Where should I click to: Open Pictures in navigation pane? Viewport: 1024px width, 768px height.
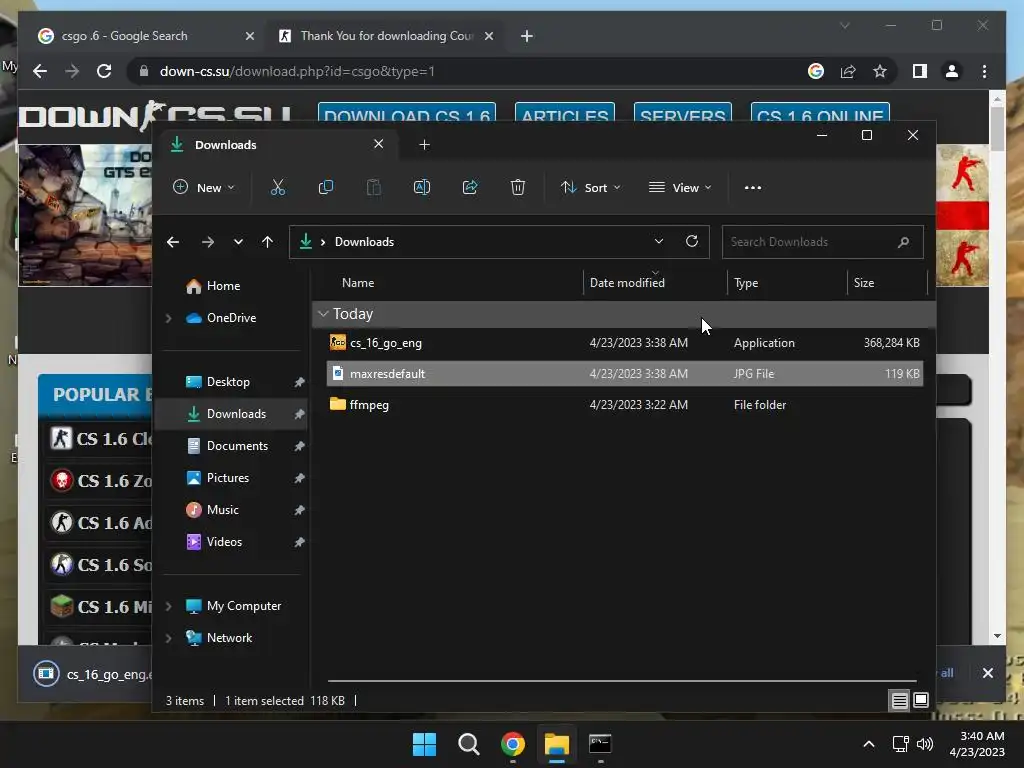pyautogui.click(x=228, y=478)
